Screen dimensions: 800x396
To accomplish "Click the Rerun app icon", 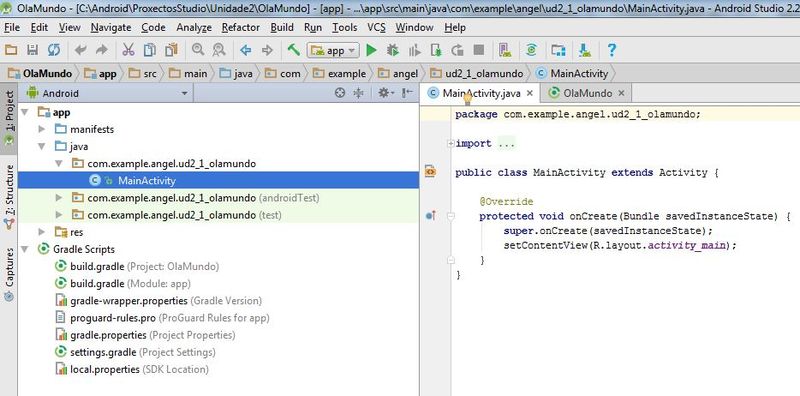I will click(457, 50).
